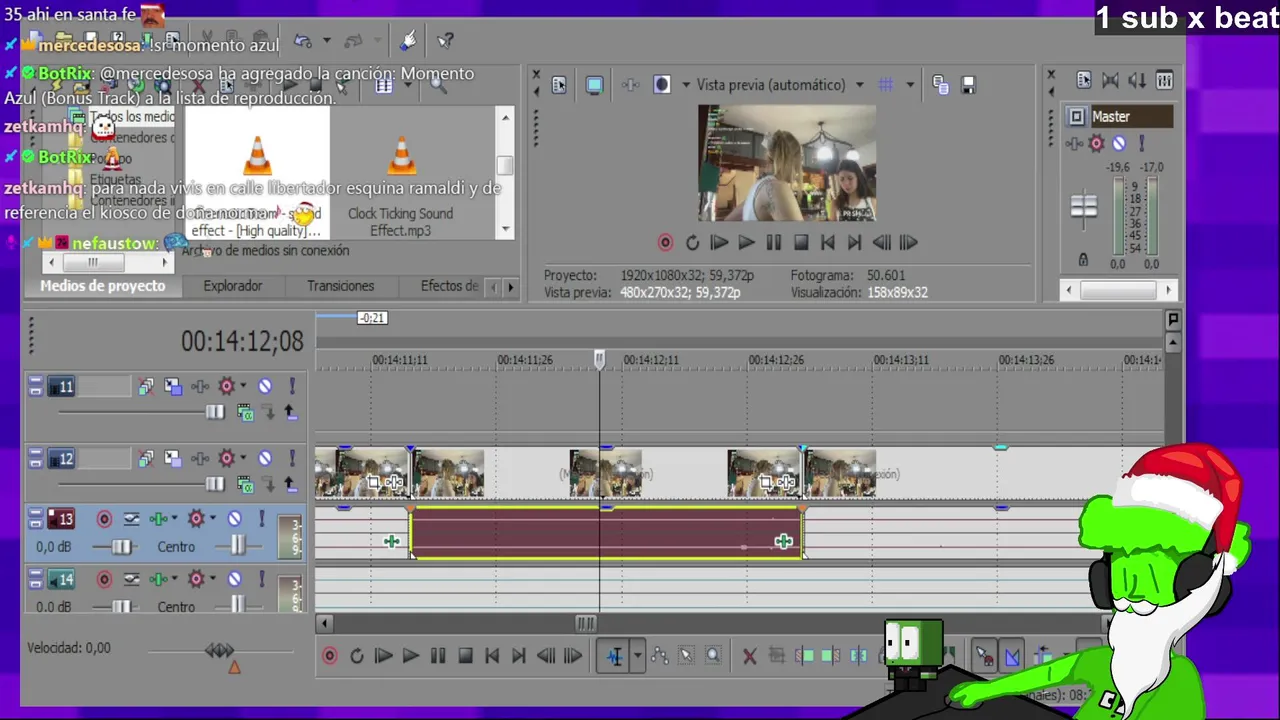Go to end in preview transport
Screen dimensions: 1280x720
pyautogui.click(x=854, y=242)
